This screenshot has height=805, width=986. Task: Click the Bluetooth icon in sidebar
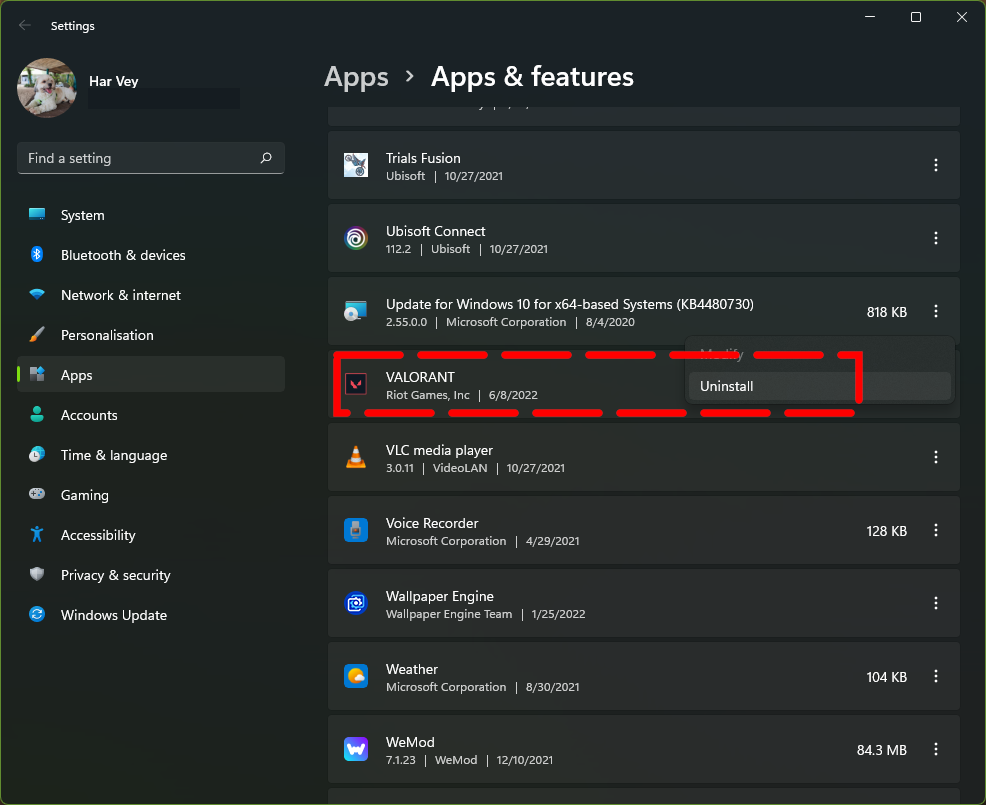[37, 254]
